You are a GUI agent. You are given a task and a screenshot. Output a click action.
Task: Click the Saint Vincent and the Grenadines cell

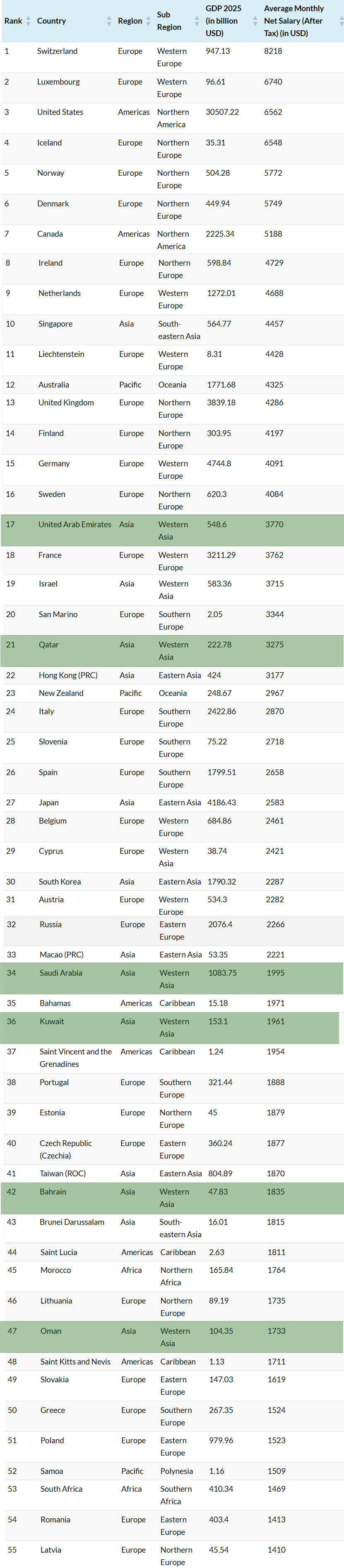pos(76,1059)
